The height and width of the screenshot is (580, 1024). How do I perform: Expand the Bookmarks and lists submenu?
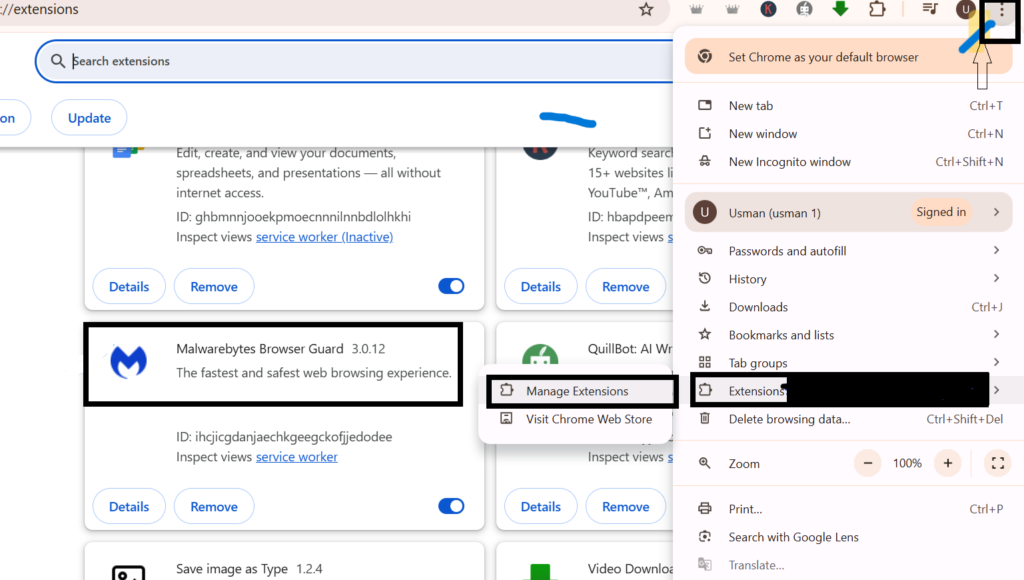click(x=996, y=334)
